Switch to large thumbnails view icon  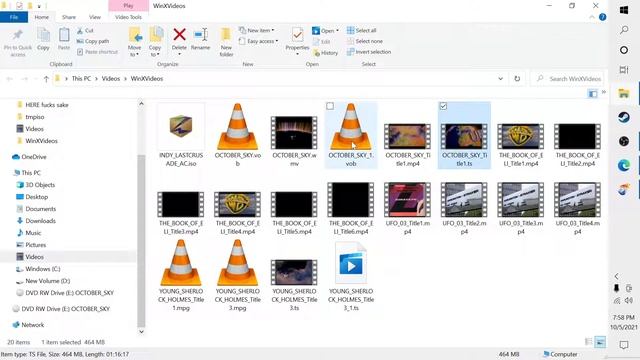click(600, 342)
